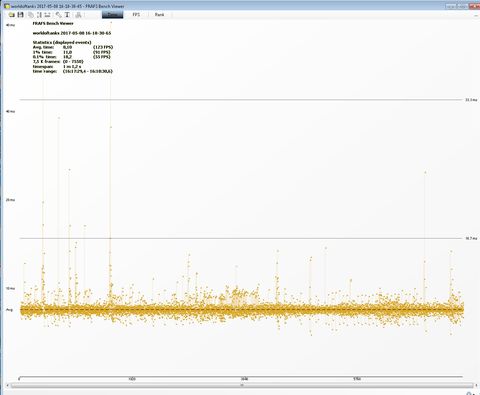Click the save floppy disk icon
The image size is (480, 395).
click(20, 15)
